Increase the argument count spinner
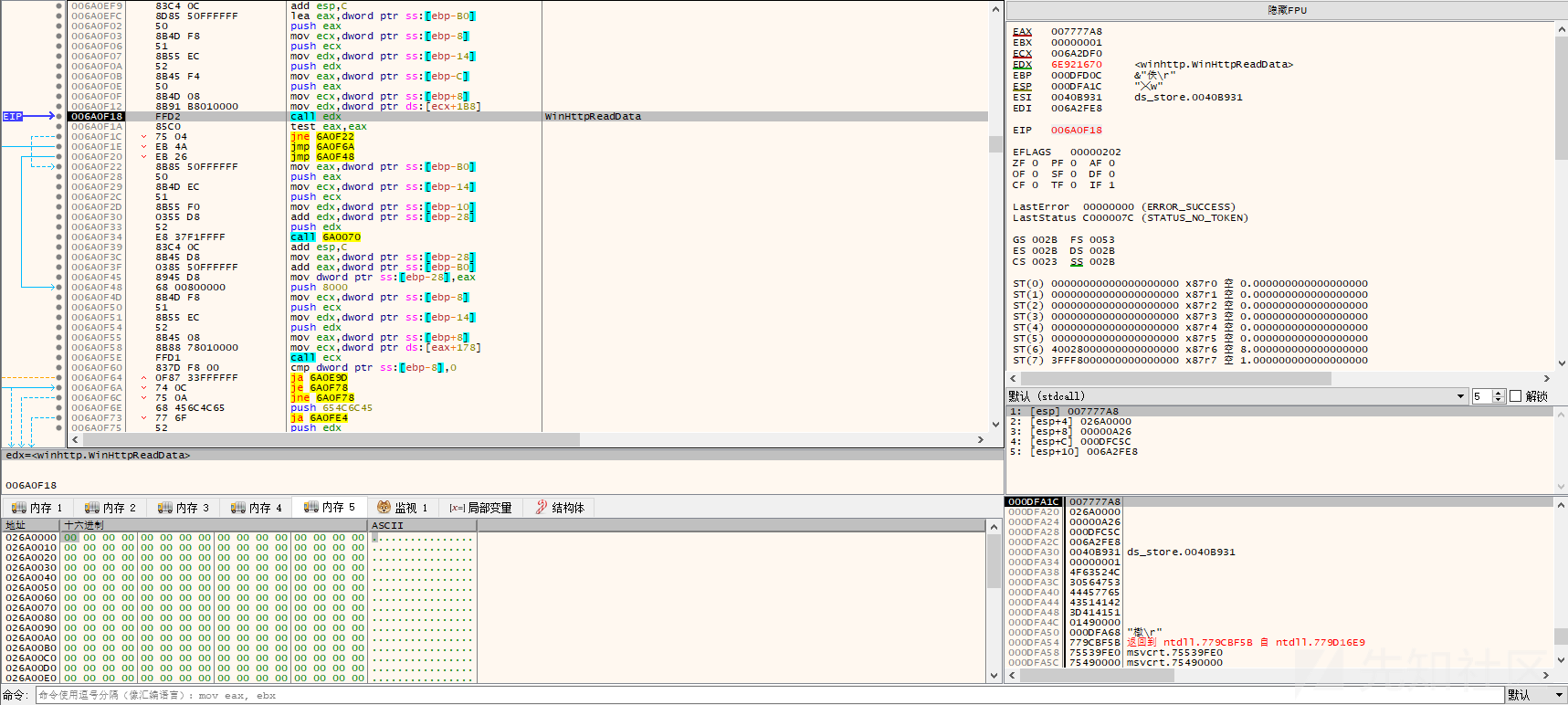The width and height of the screenshot is (1568, 705). click(1498, 393)
